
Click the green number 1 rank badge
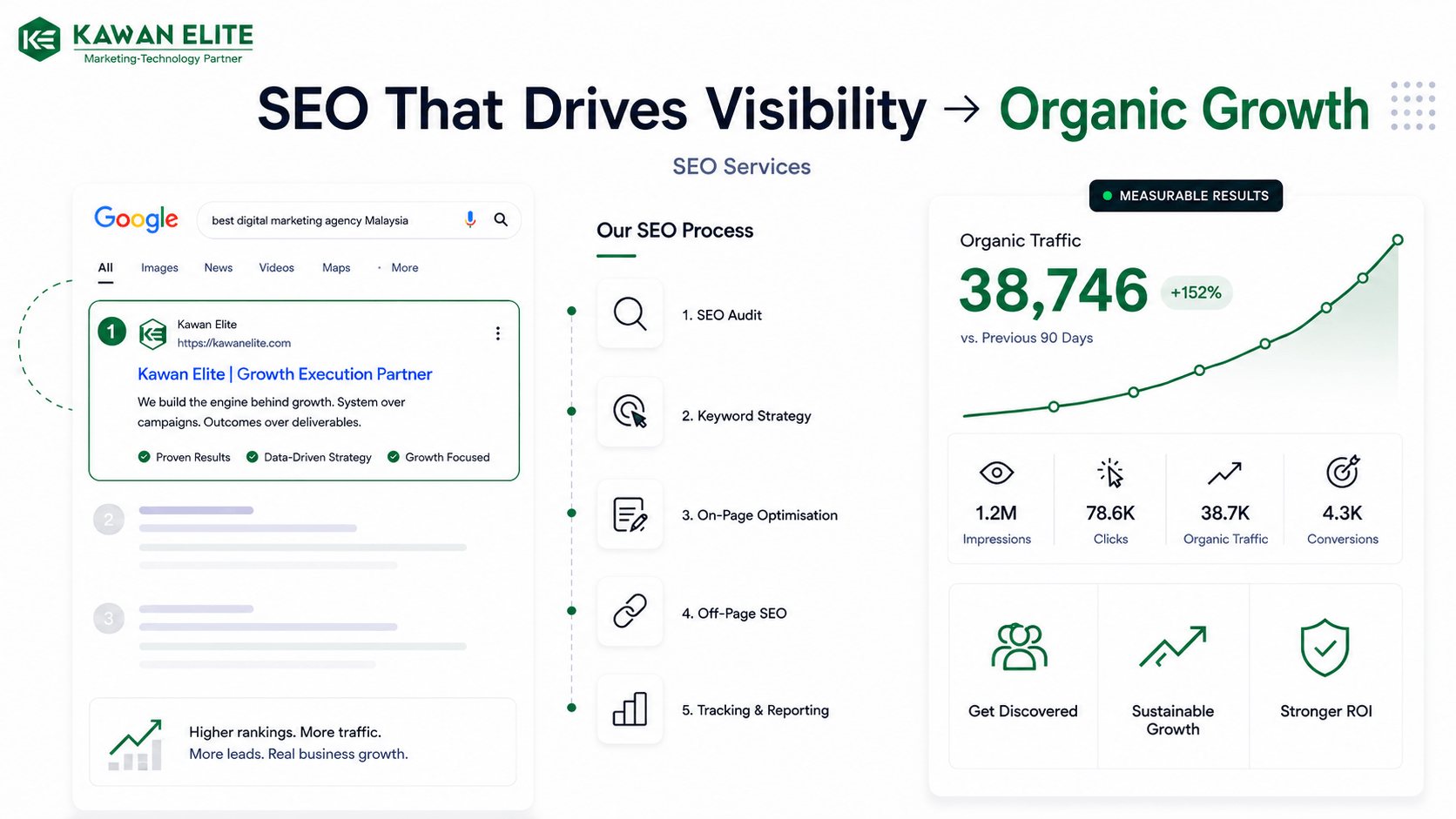(x=111, y=332)
